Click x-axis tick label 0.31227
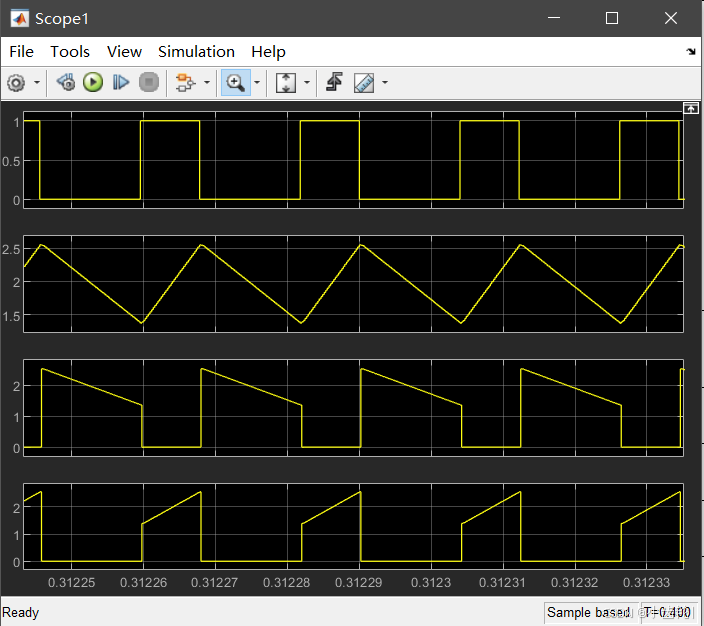Screen dimensions: 704x626 (215, 583)
